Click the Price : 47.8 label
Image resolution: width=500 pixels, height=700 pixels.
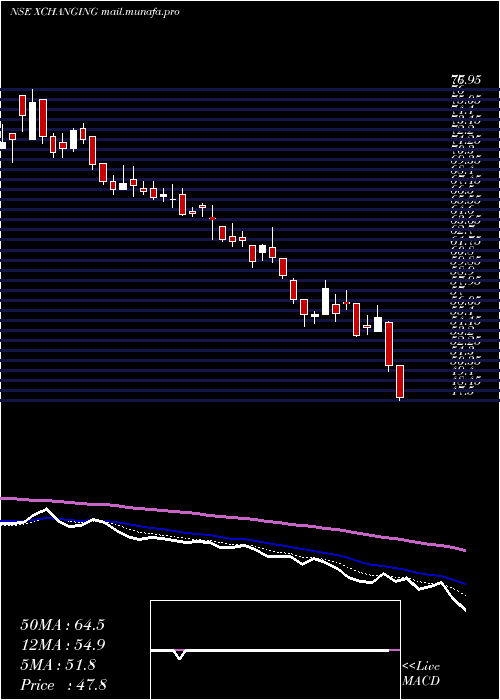(63, 685)
